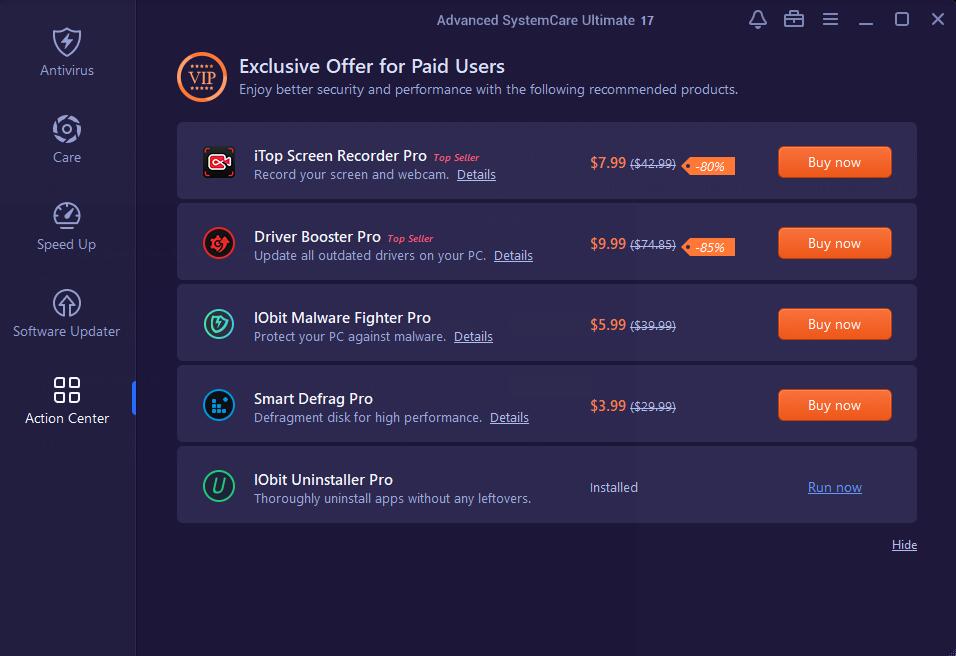Click the iTop Screen Recorder Pro title
This screenshot has width=956, height=656.
point(340,155)
